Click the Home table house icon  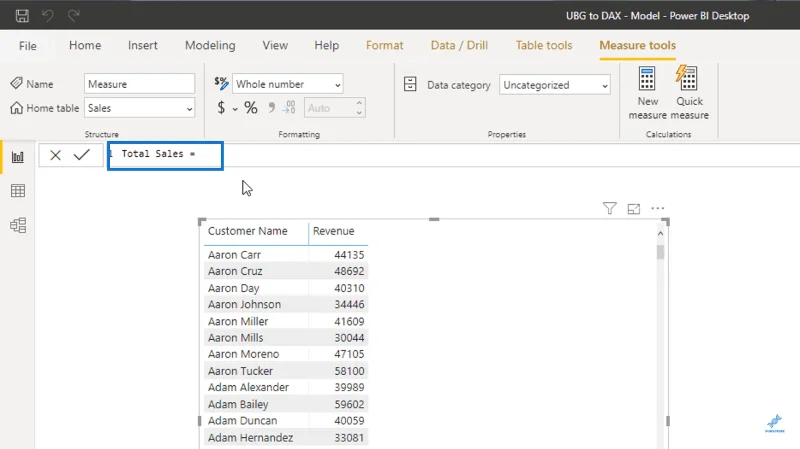click(16, 108)
